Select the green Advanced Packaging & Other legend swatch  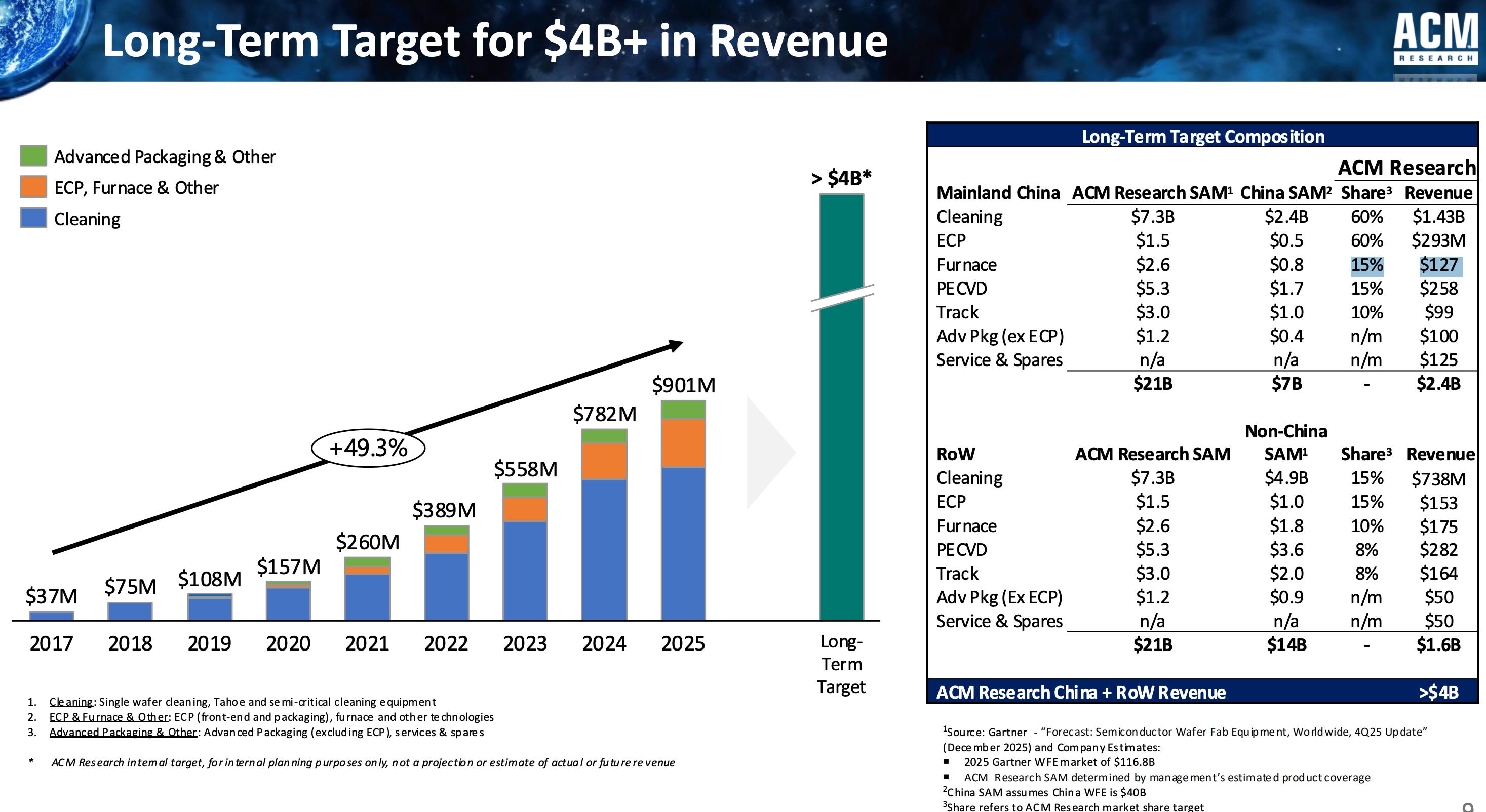(x=33, y=156)
